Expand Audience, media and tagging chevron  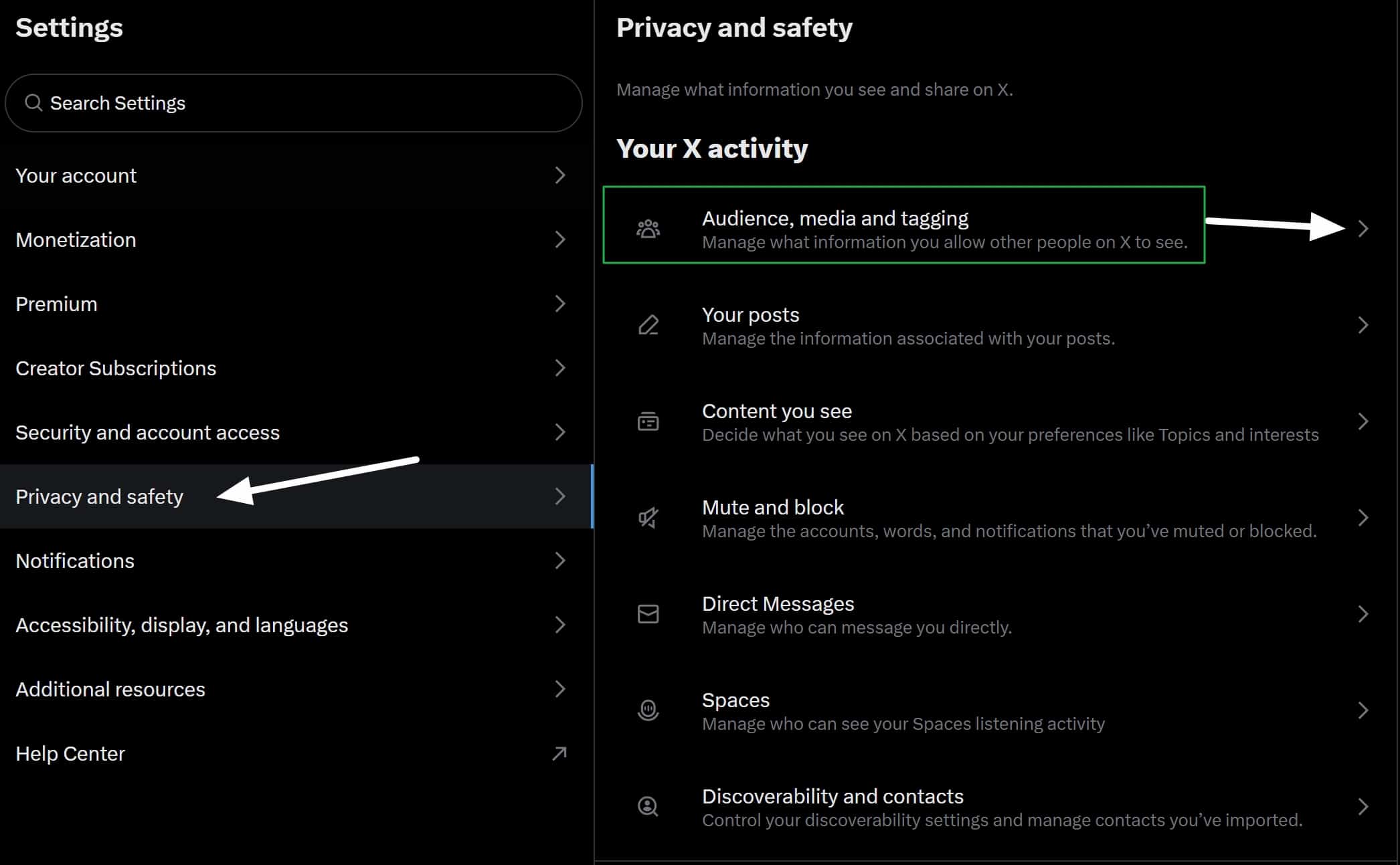point(1363,229)
